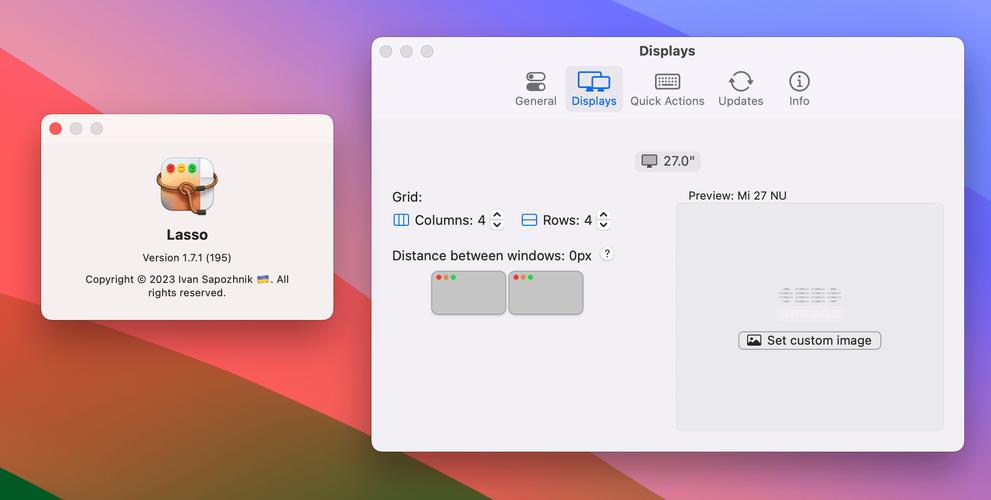The height and width of the screenshot is (500, 991).
Task: Click the Rows grid icon
Action: [529, 220]
